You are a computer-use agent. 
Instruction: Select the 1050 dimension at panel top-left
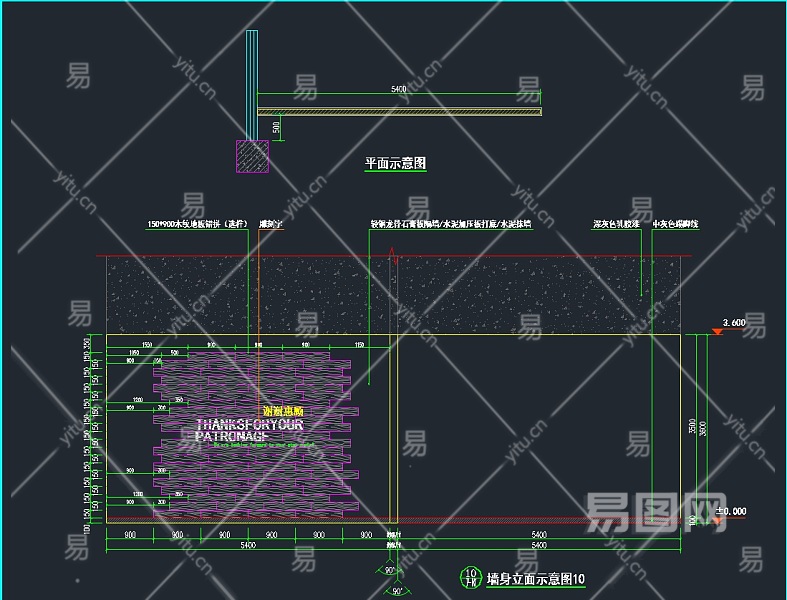(134, 353)
